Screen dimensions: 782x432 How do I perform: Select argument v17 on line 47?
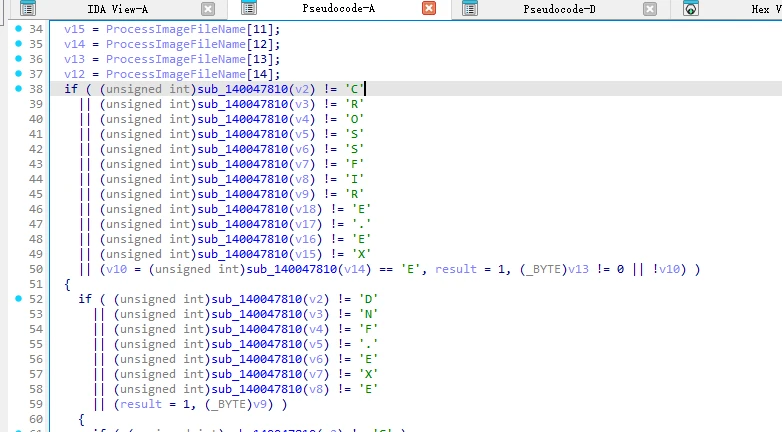pos(306,224)
